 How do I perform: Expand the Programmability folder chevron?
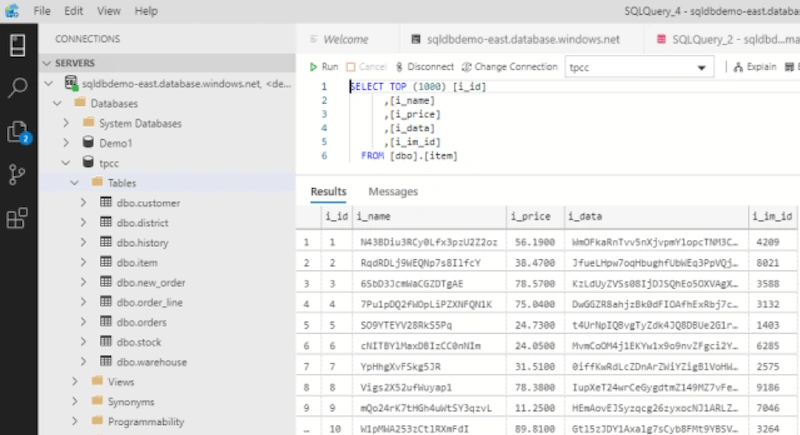(74, 421)
